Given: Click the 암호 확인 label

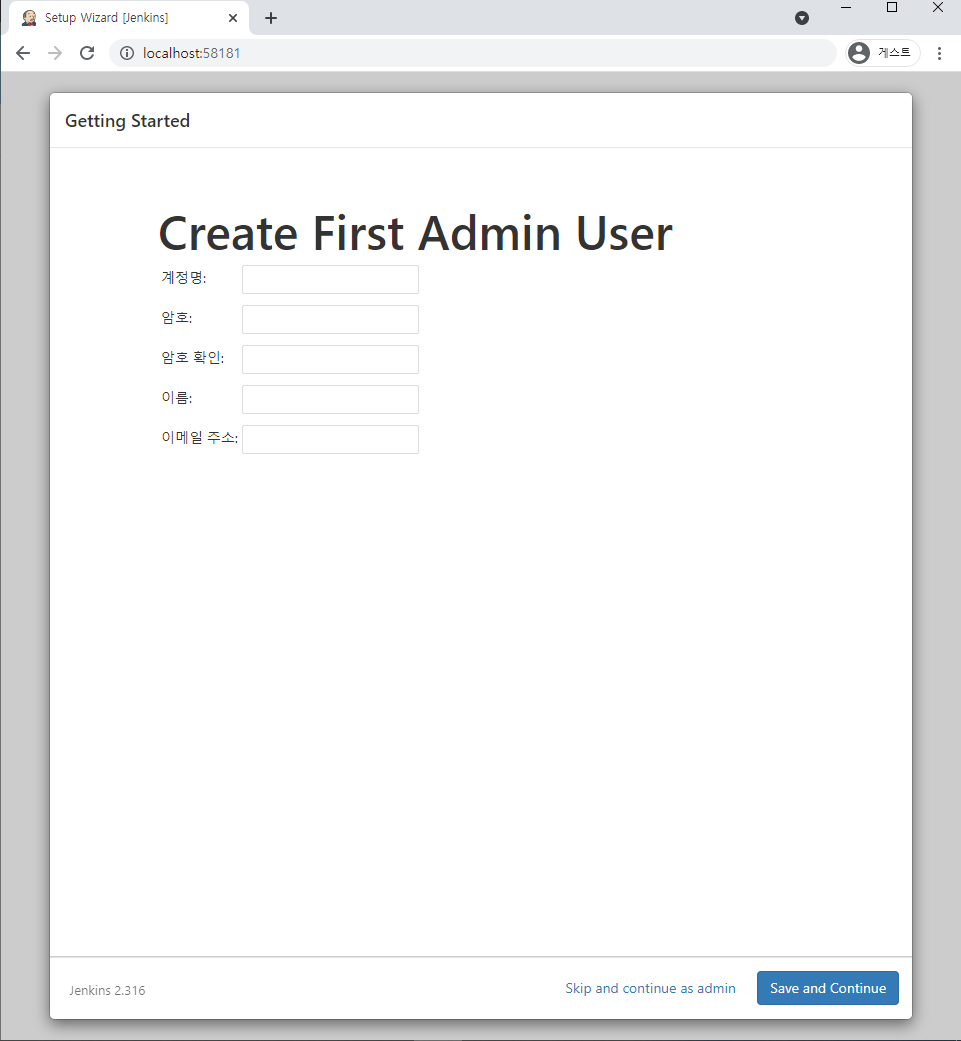Looking at the screenshot, I should point(192,357).
